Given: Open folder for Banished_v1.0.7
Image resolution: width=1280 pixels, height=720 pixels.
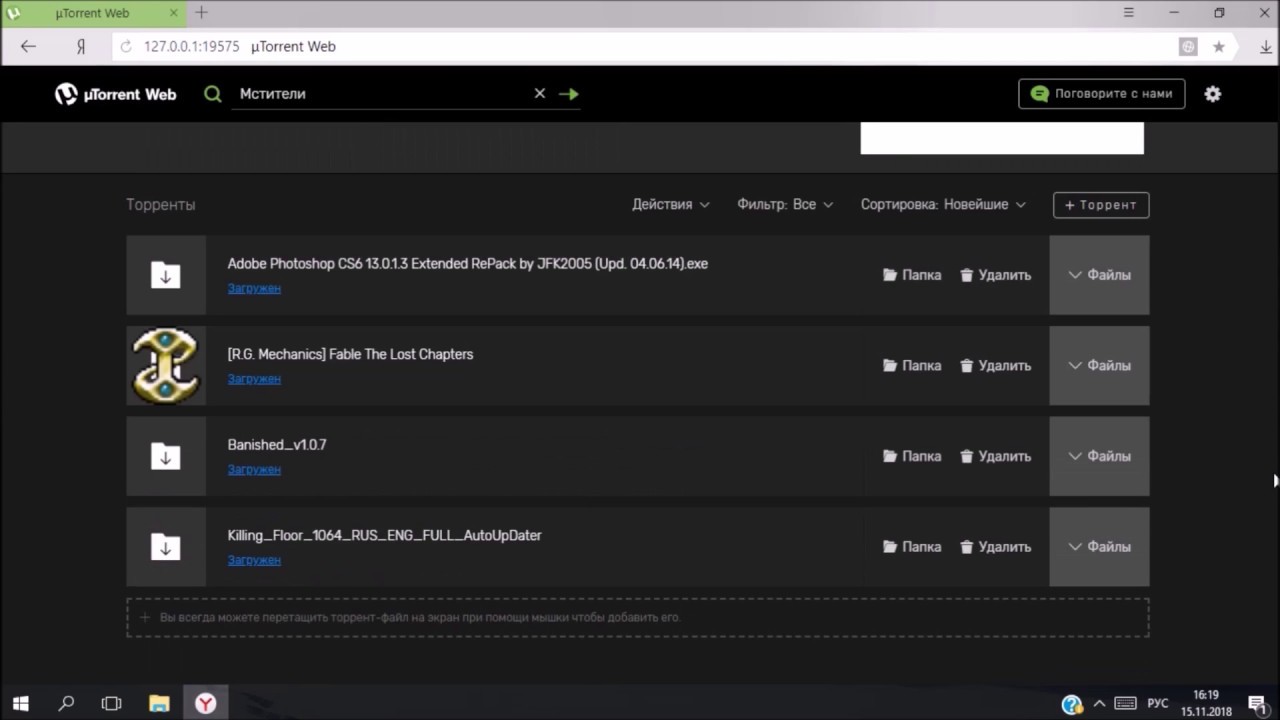Looking at the screenshot, I should point(912,456).
